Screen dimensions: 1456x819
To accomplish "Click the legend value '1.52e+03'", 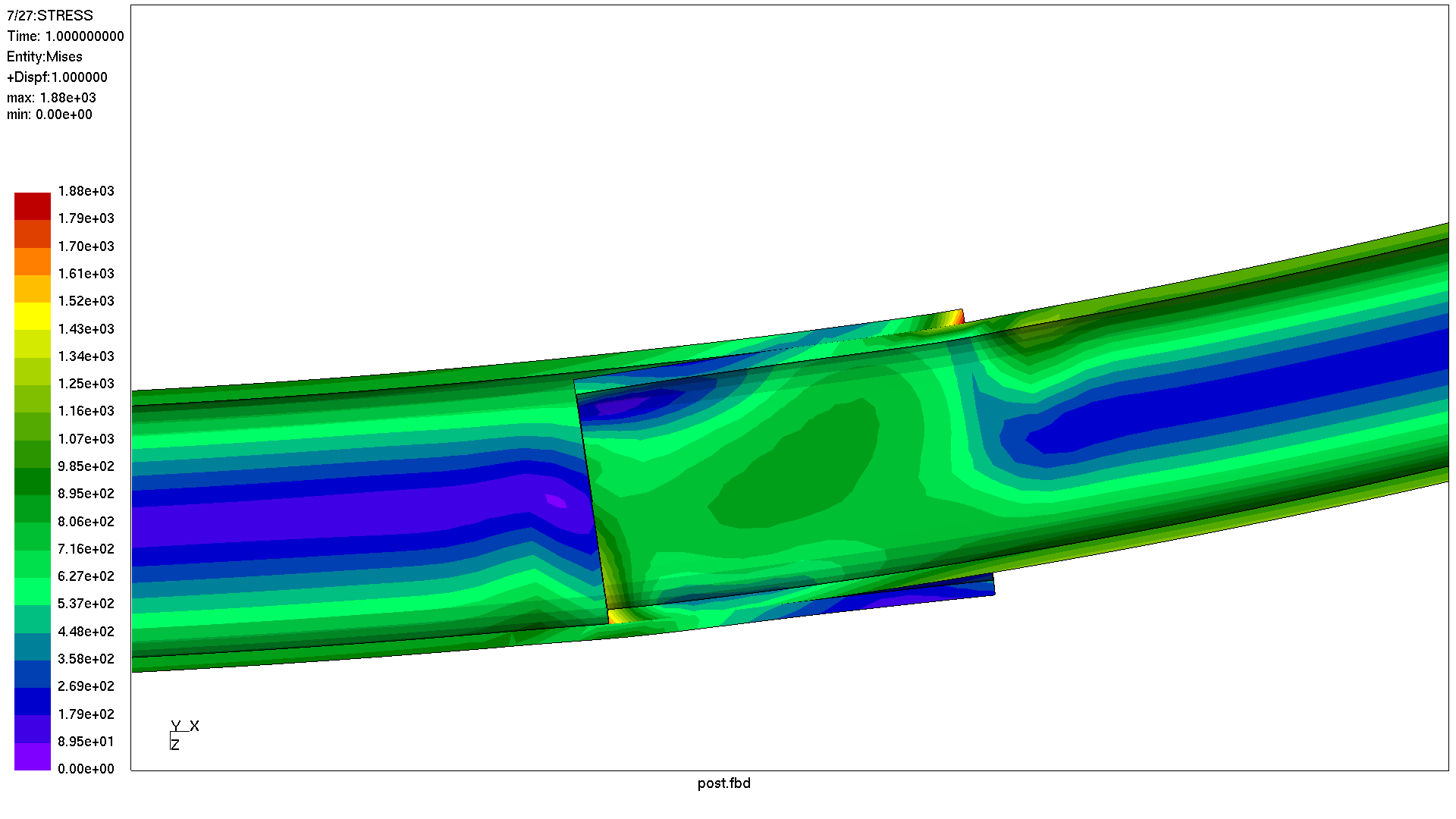I will (86, 301).
